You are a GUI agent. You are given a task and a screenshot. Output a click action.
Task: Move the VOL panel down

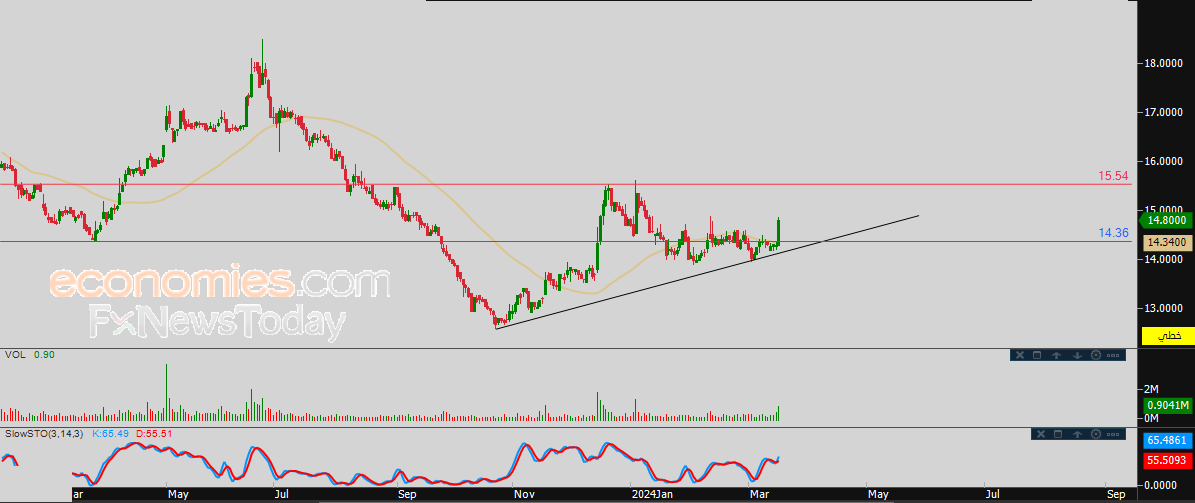point(1077,355)
